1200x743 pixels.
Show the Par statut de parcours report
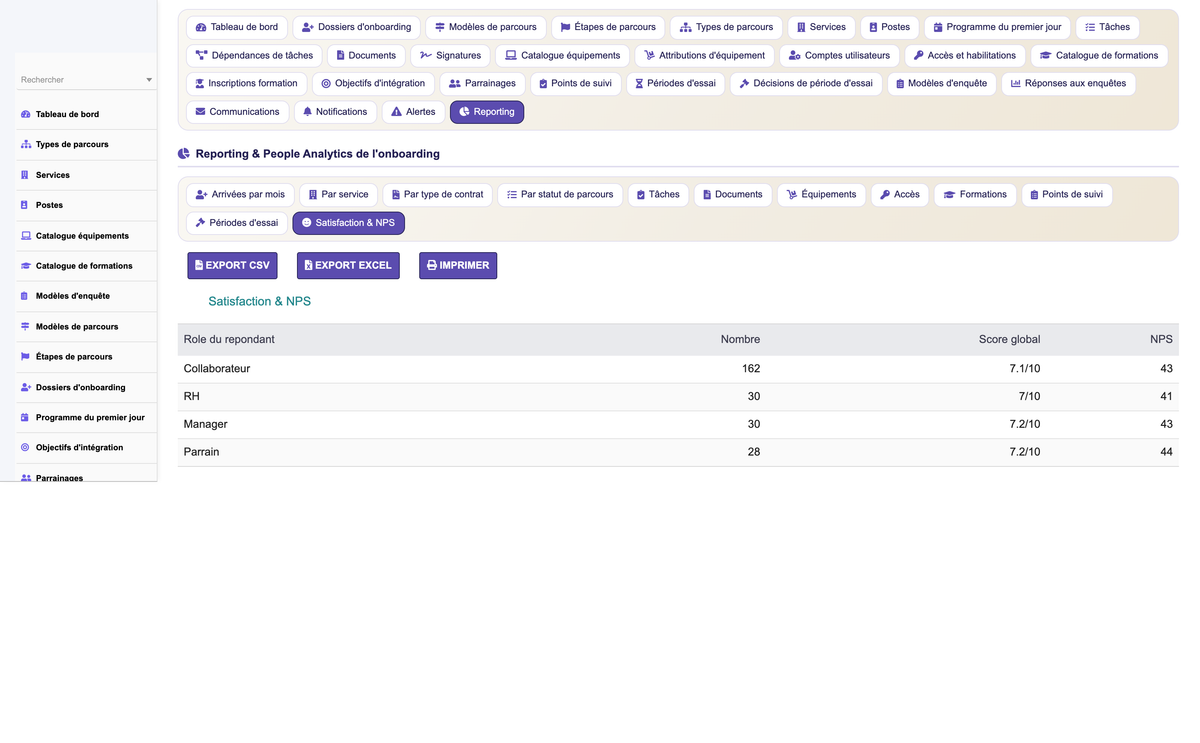(x=560, y=194)
